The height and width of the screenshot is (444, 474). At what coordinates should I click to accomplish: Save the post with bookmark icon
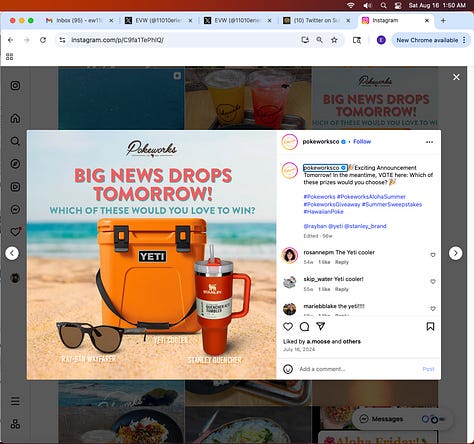coord(430,326)
